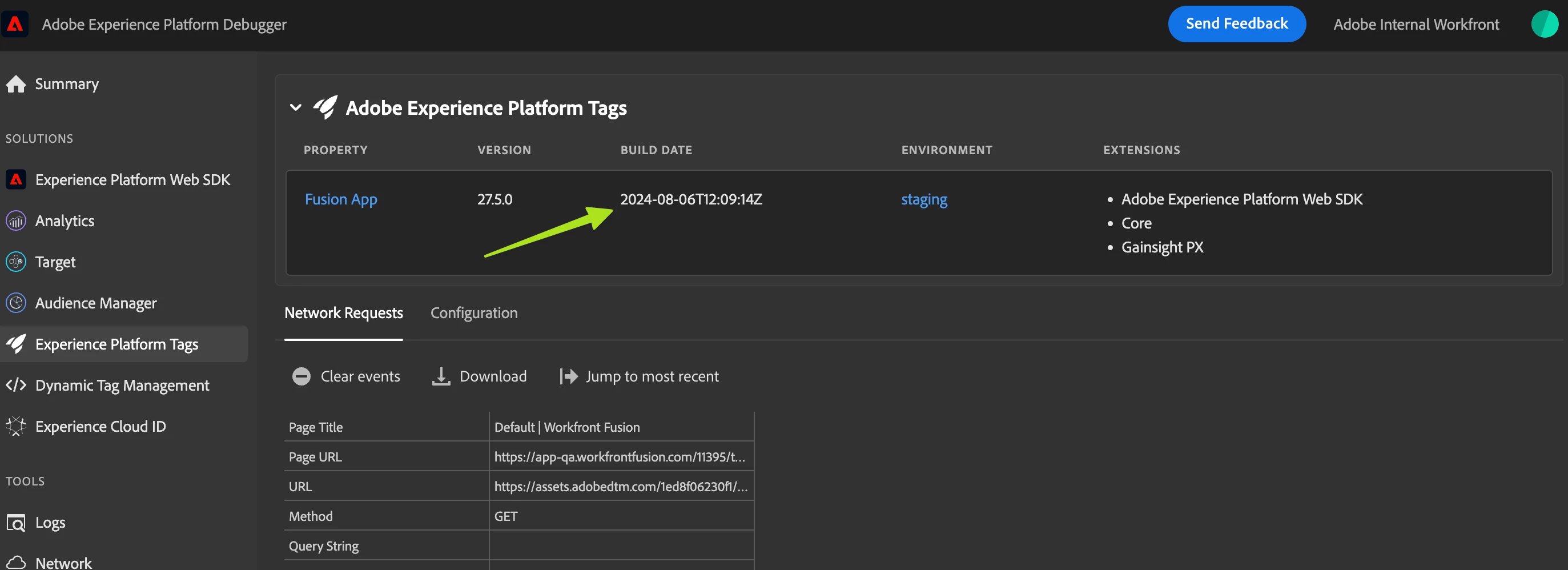This screenshot has width=1568, height=570.
Task: Open Experience Cloud ID
Action: (x=100, y=426)
